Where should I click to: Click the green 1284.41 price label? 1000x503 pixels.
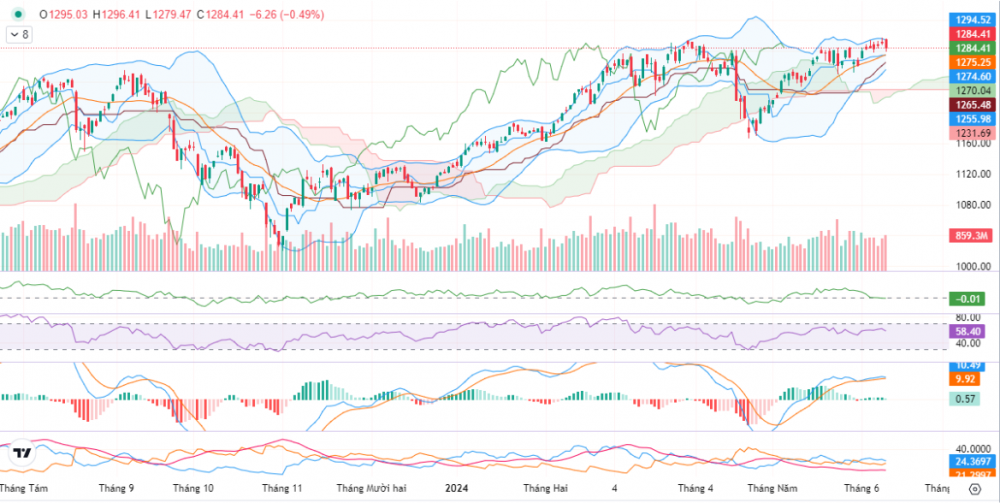(968, 48)
